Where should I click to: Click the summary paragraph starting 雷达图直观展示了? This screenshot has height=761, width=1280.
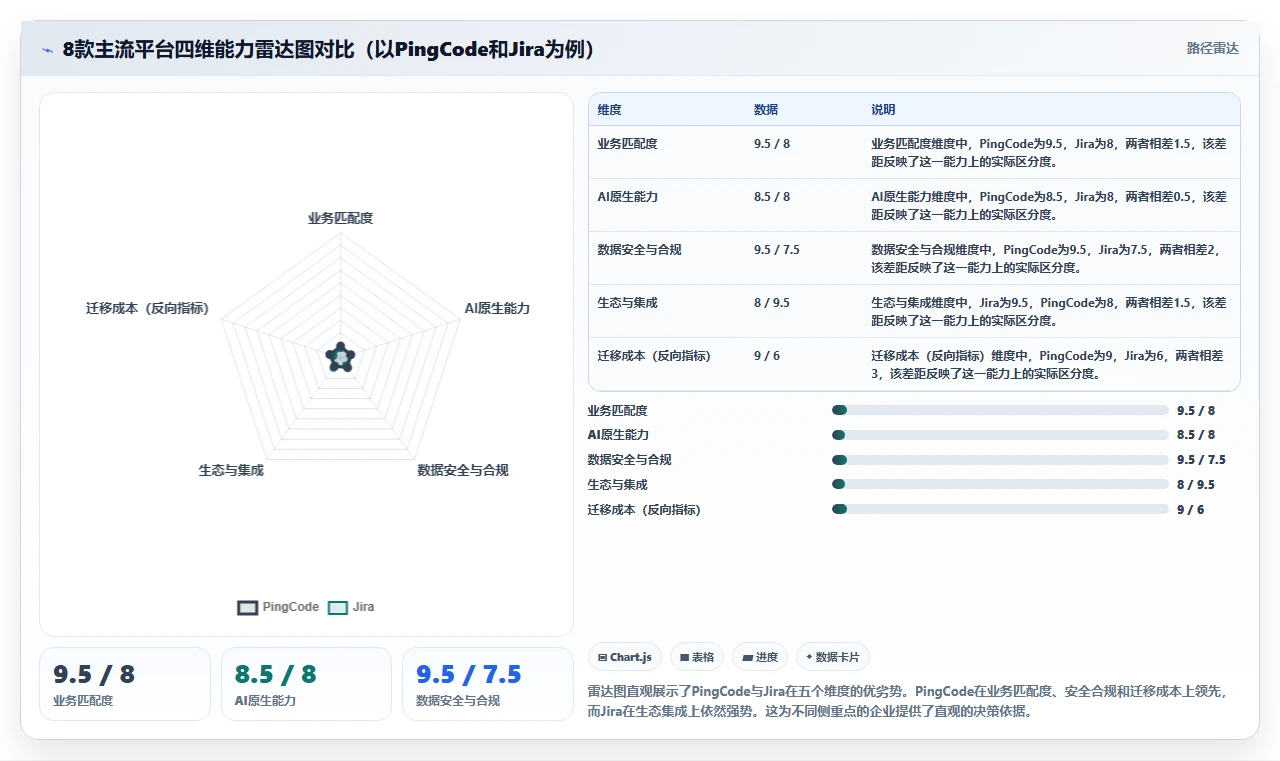coord(910,702)
